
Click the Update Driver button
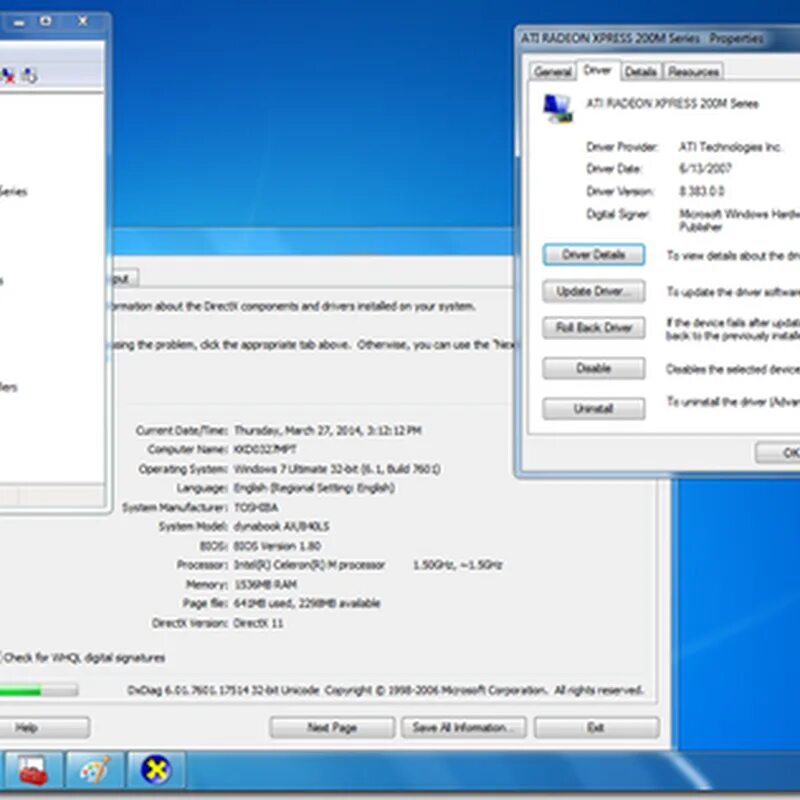pyautogui.click(x=593, y=291)
